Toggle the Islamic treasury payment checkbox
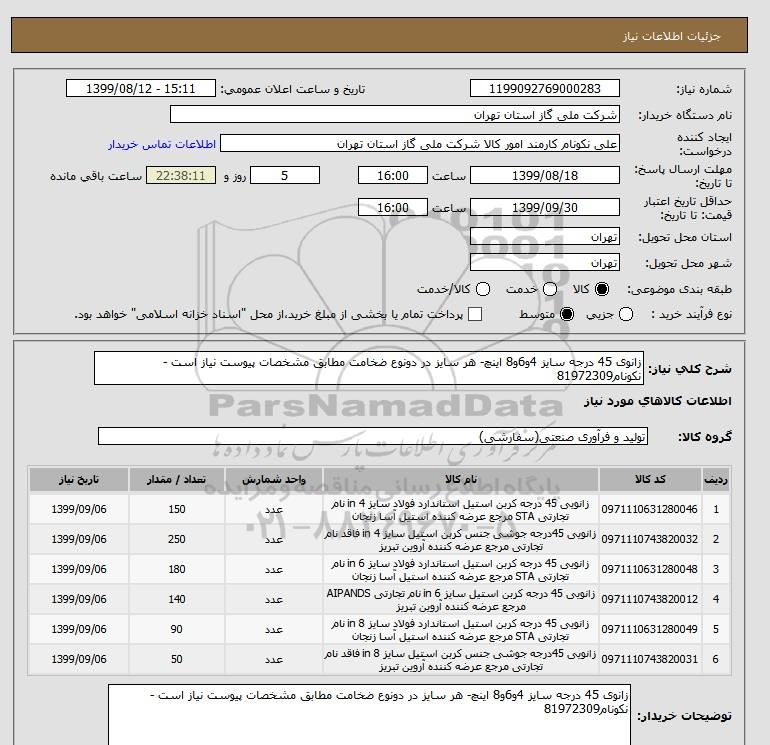Image resolution: width=770 pixels, height=745 pixels. coord(475,314)
